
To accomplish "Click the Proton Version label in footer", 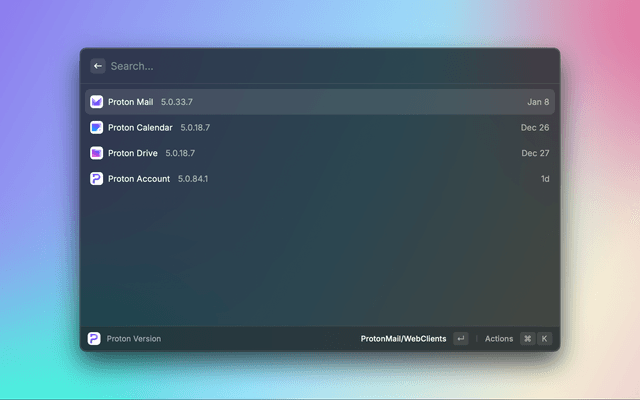I will tap(134, 339).
